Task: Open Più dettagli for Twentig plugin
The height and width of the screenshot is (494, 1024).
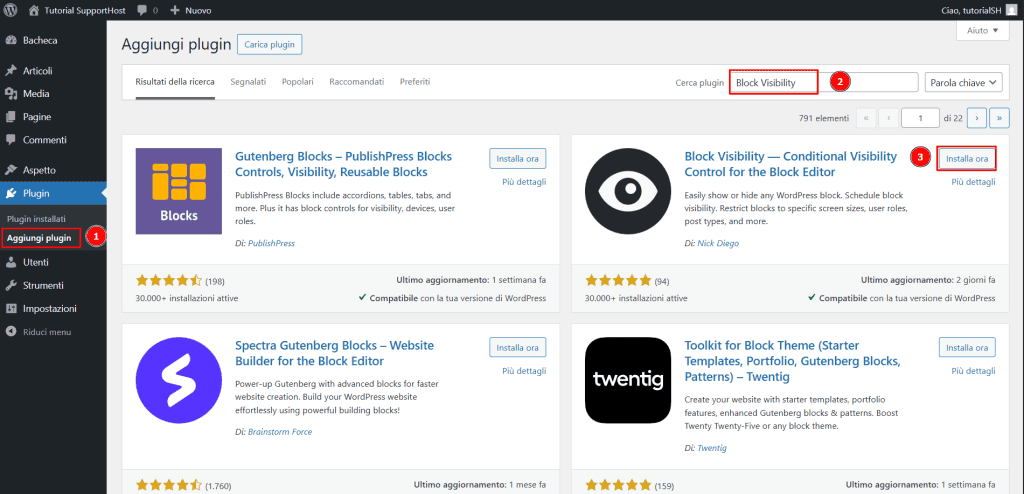Action: 974,370
